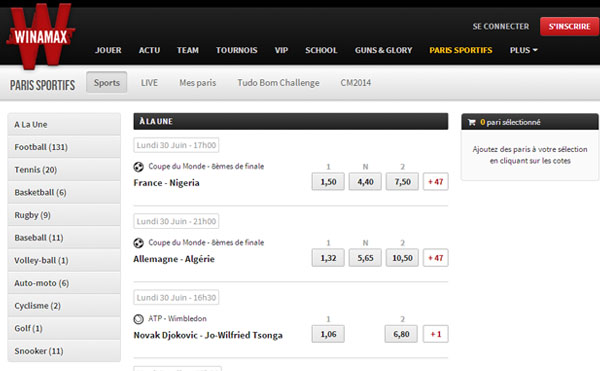Open Snooker (11) in the sidebar
The height and width of the screenshot is (371, 600).
pos(64,351)
